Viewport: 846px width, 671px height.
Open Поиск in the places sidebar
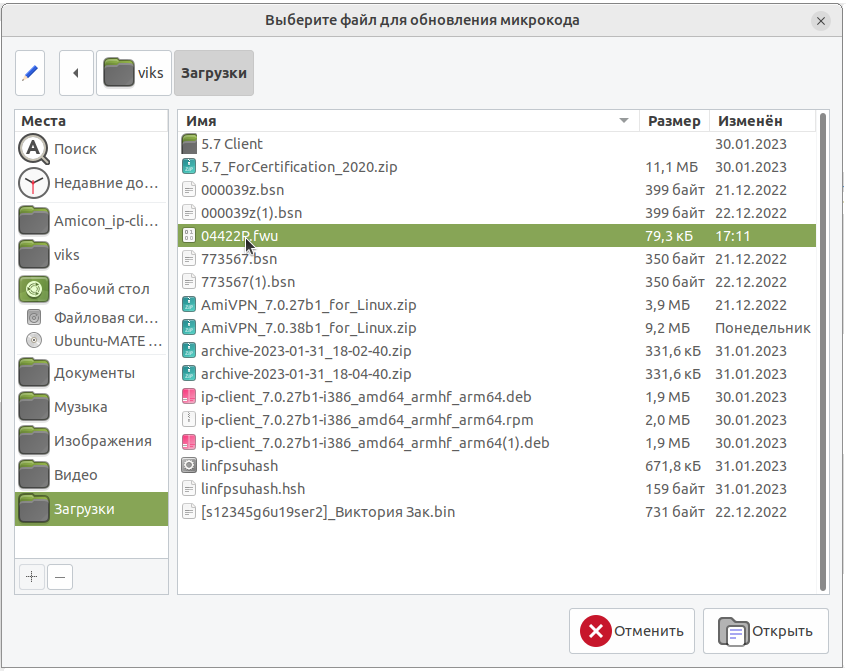pyautogui.click(x=75, y=149)
